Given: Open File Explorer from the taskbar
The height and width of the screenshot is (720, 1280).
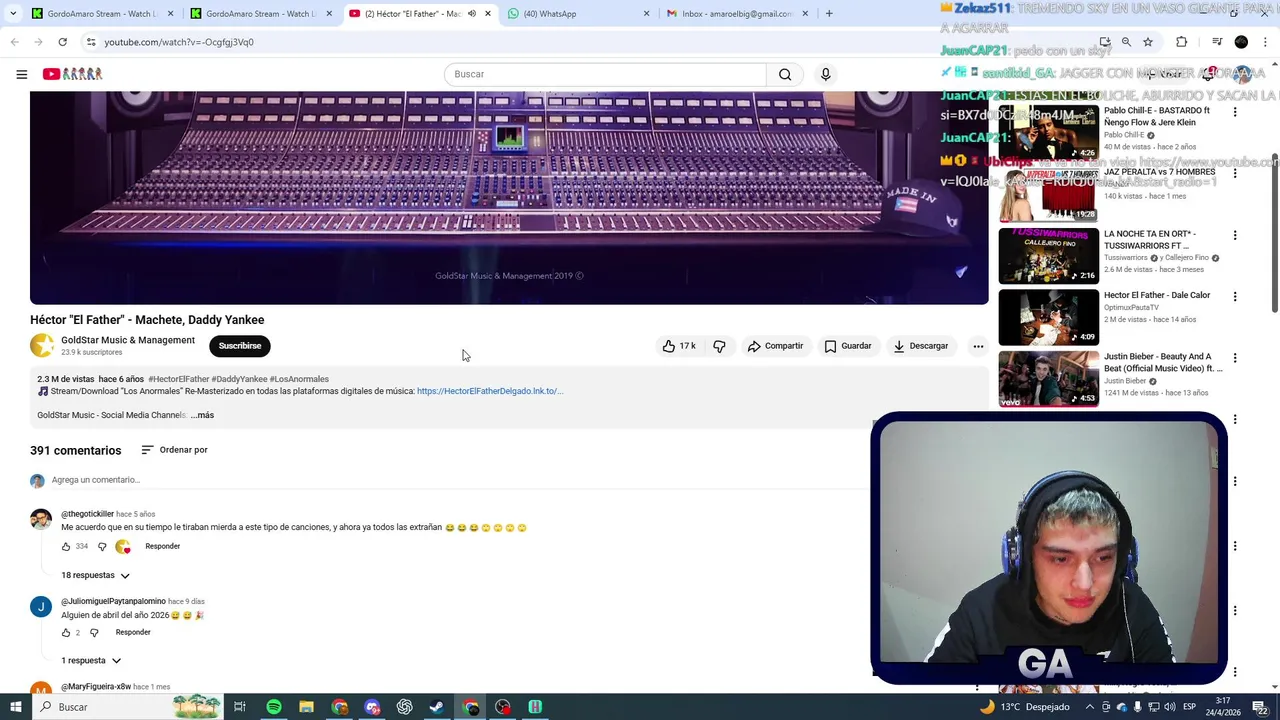Looking at the screenshot, I should click(306, 707).
